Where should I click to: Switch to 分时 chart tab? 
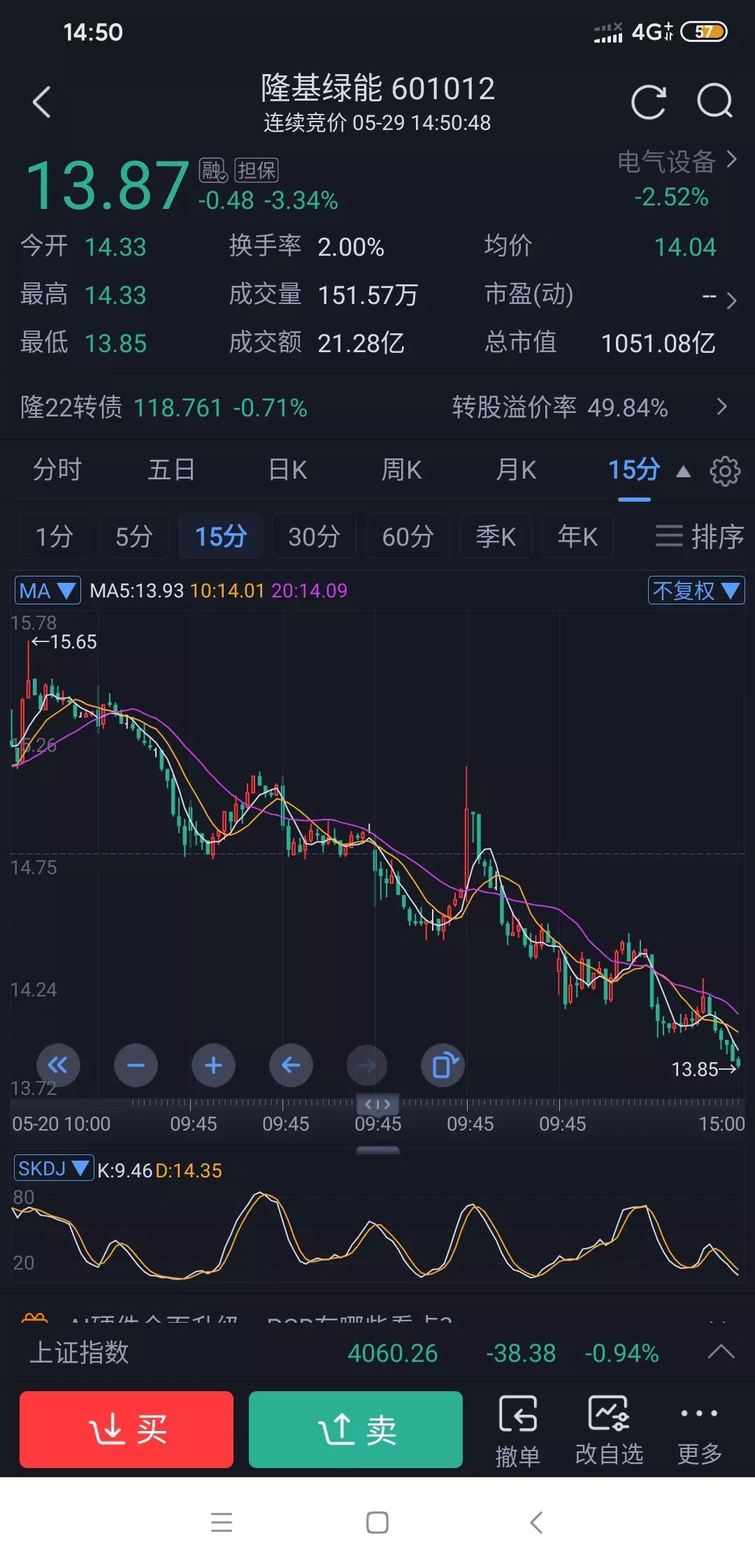pyautogui.click(x=57, y=470)
